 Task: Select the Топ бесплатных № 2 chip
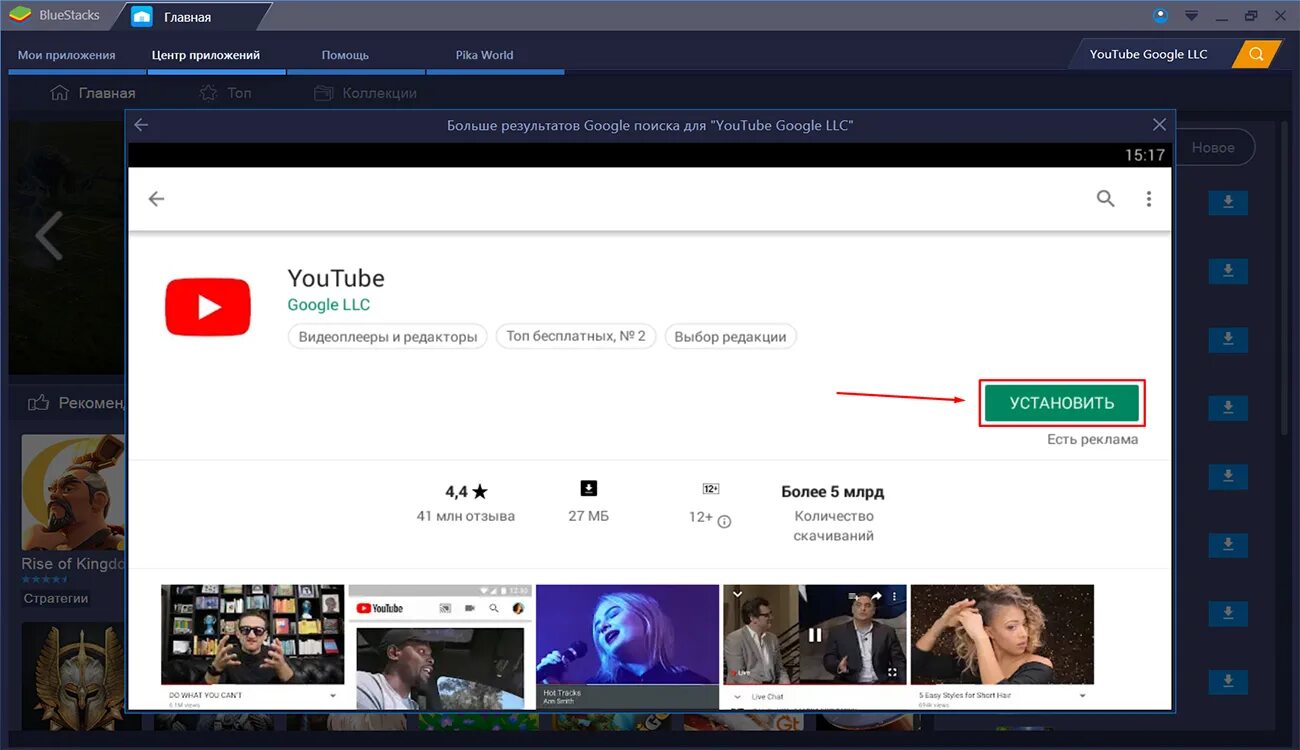click(x=576, y=336)
